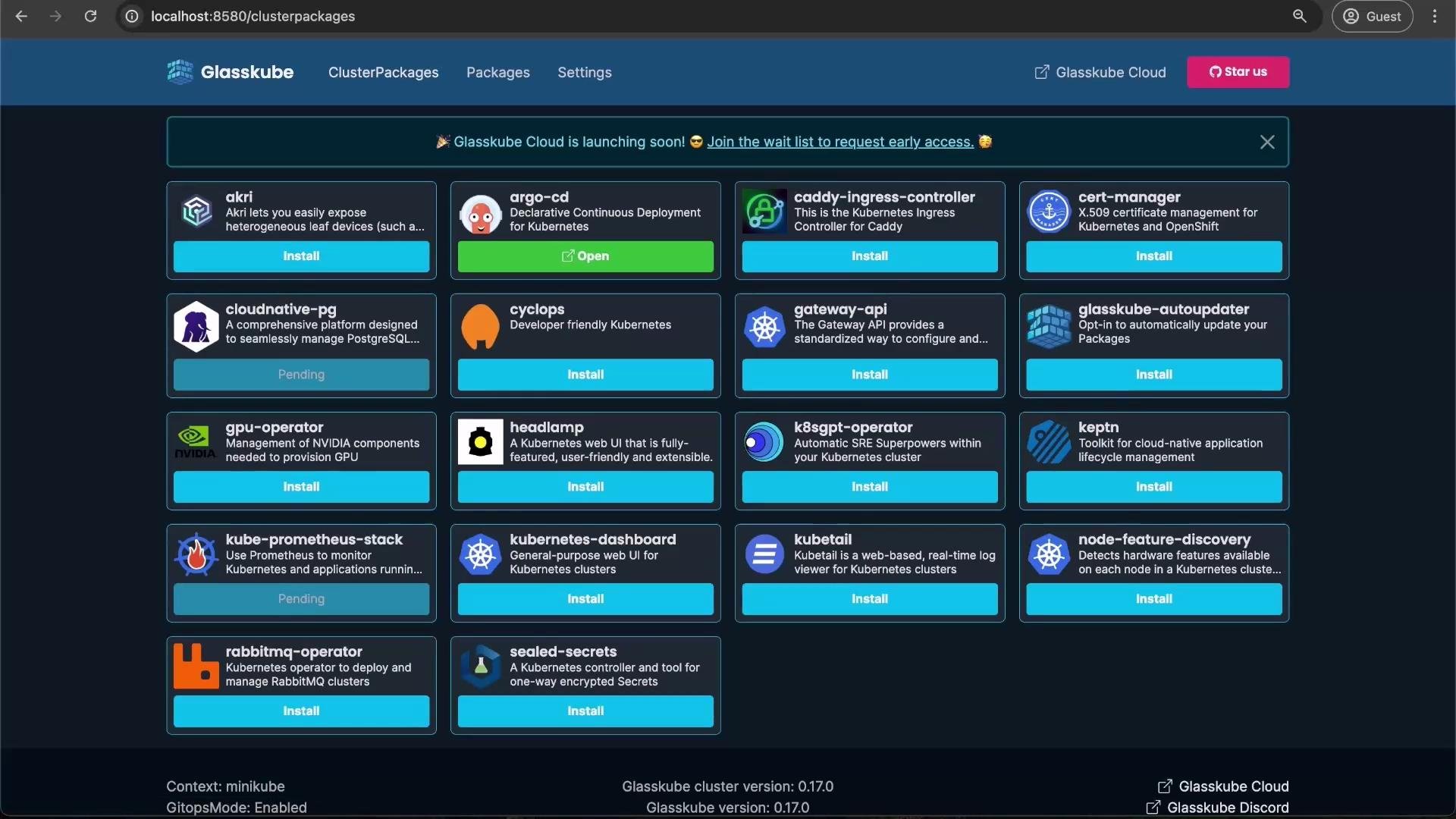1456x819 pixels.
Task: Open the ClusterPackages nav tab
Action: tap(383, 72)
